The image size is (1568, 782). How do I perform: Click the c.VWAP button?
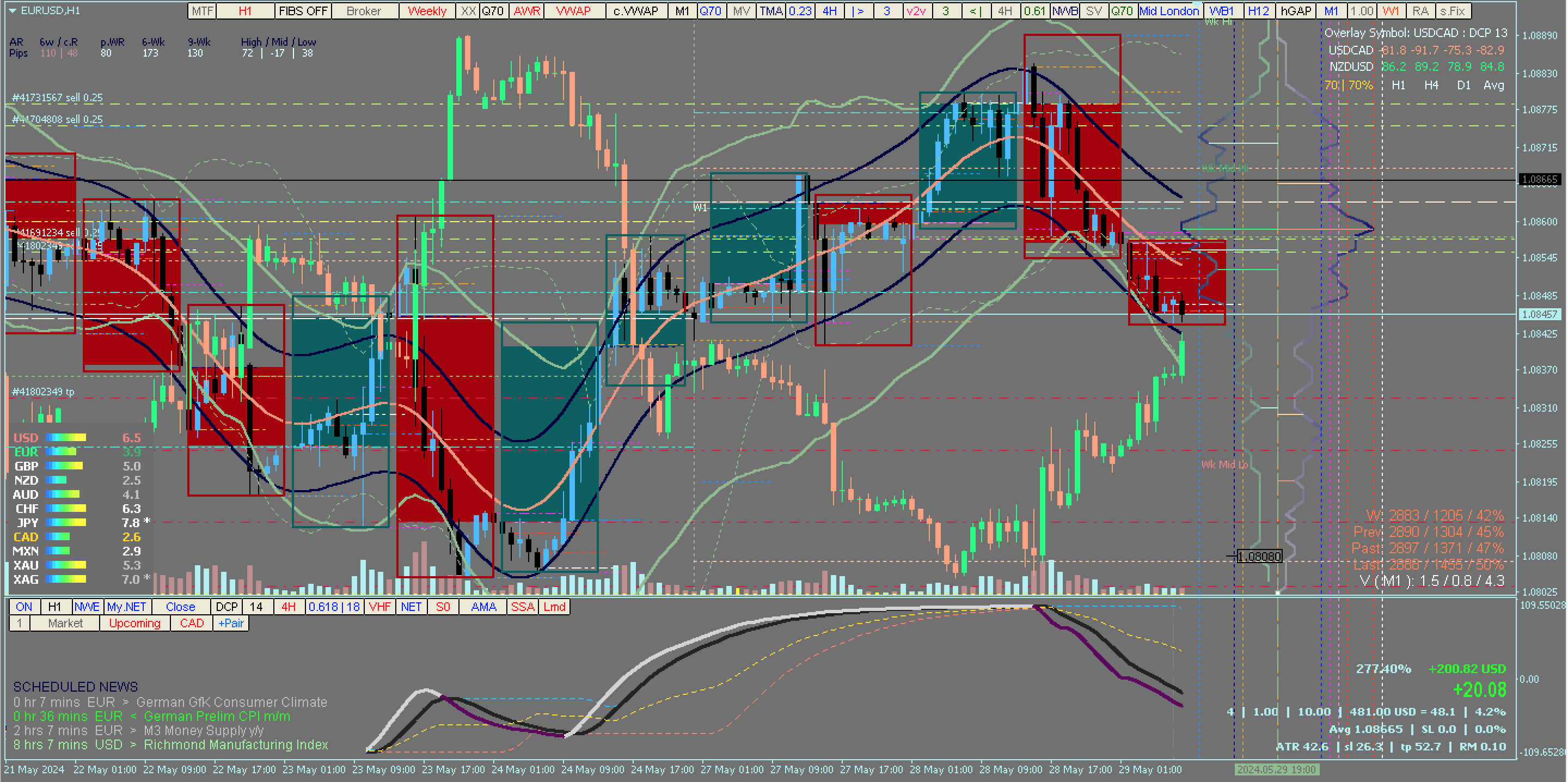pyautogui.click(x=635, y=11)
